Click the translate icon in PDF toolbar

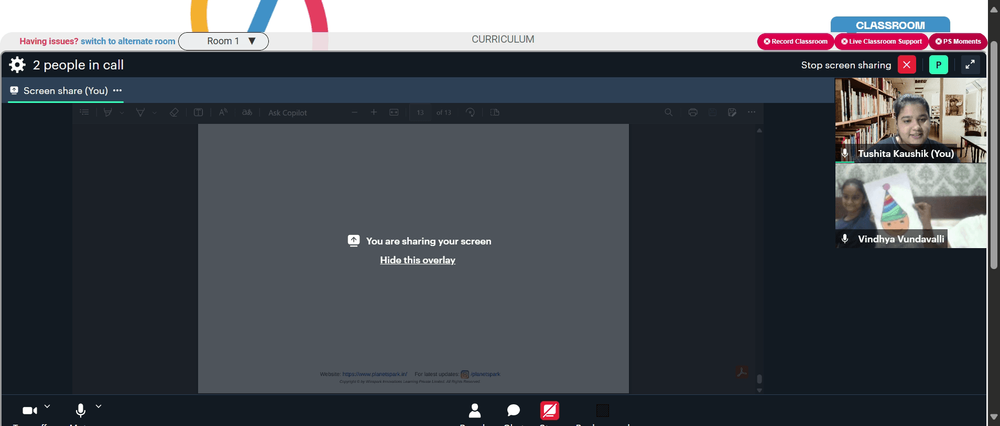pos(247,112)
